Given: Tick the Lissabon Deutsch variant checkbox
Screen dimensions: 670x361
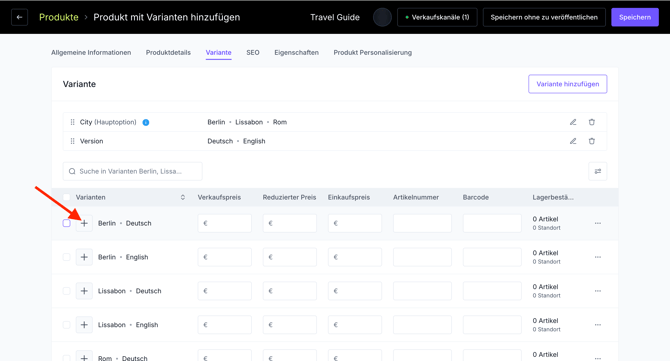Looking at the screenshot, I should pos(66,291).
